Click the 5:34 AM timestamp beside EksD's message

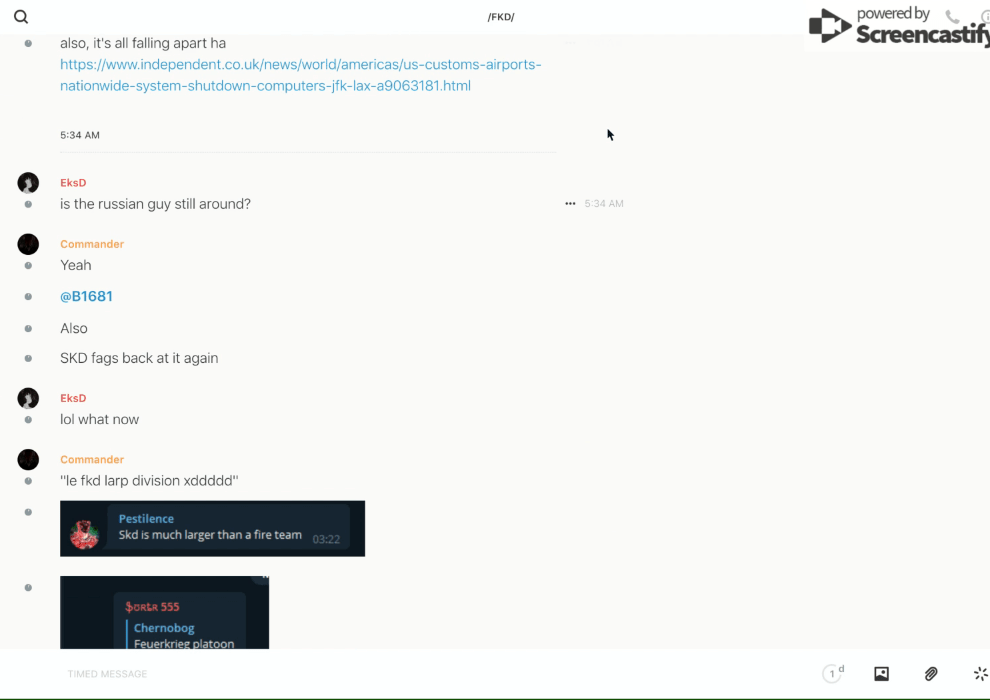coord(604,204)
